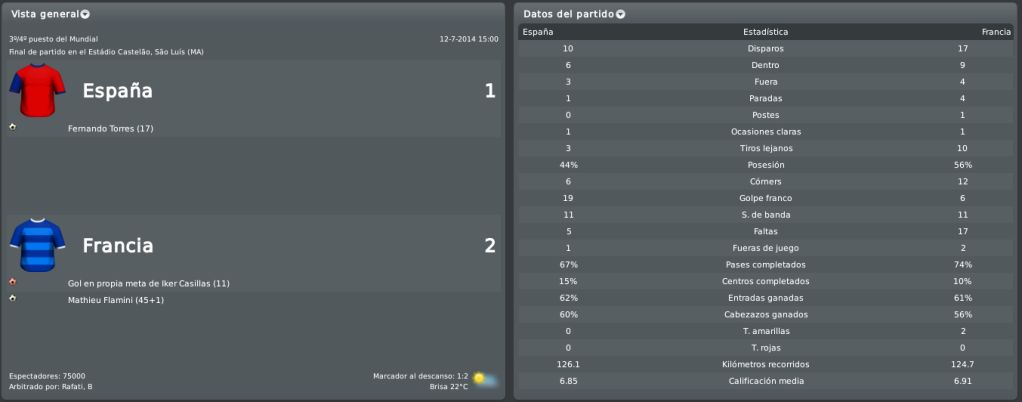Click the goal ball icon beside Fernando Torres

pos(12,127)
